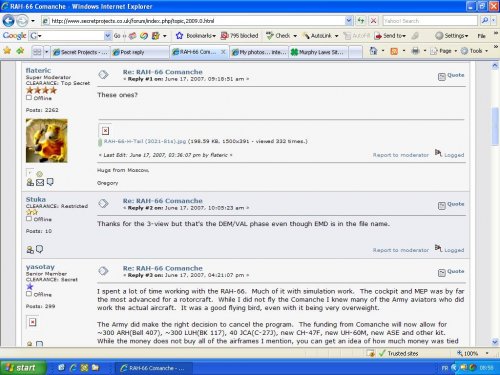Open the Google toolbar Settings dropdown
The height and width of the screenshot is (375, 500).
(x=452, y=35)
